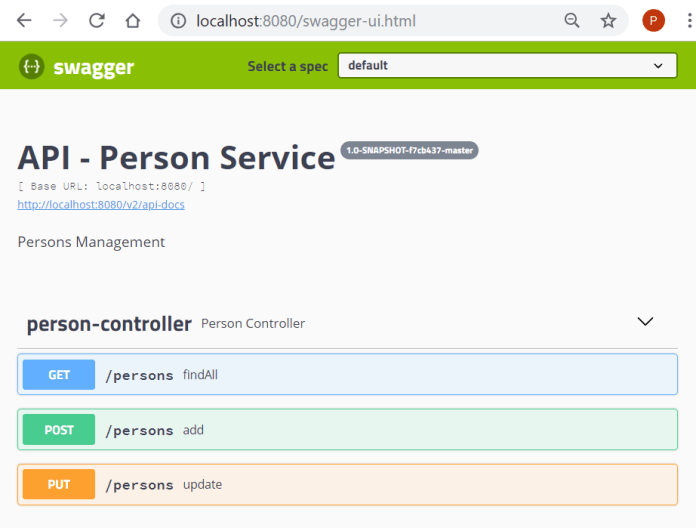
Task: Click the zoom magnifier icon in address bar
Action: pyautogui.click(x=572, y=20)
